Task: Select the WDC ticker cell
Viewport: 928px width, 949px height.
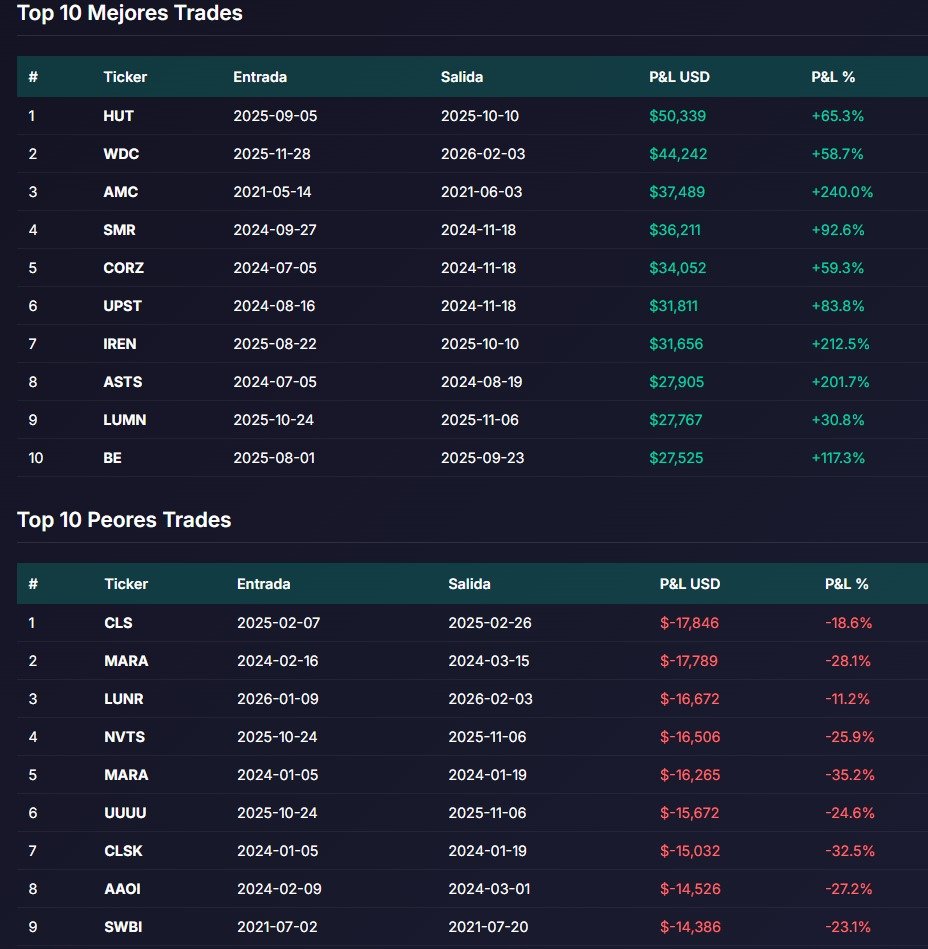Action: 121,154
